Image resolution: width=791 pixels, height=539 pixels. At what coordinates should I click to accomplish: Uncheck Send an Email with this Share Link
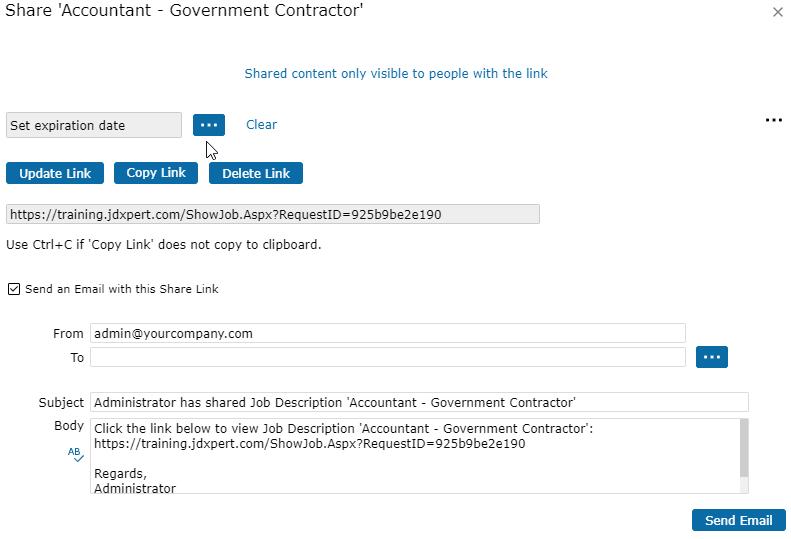(x=13, y=289)
